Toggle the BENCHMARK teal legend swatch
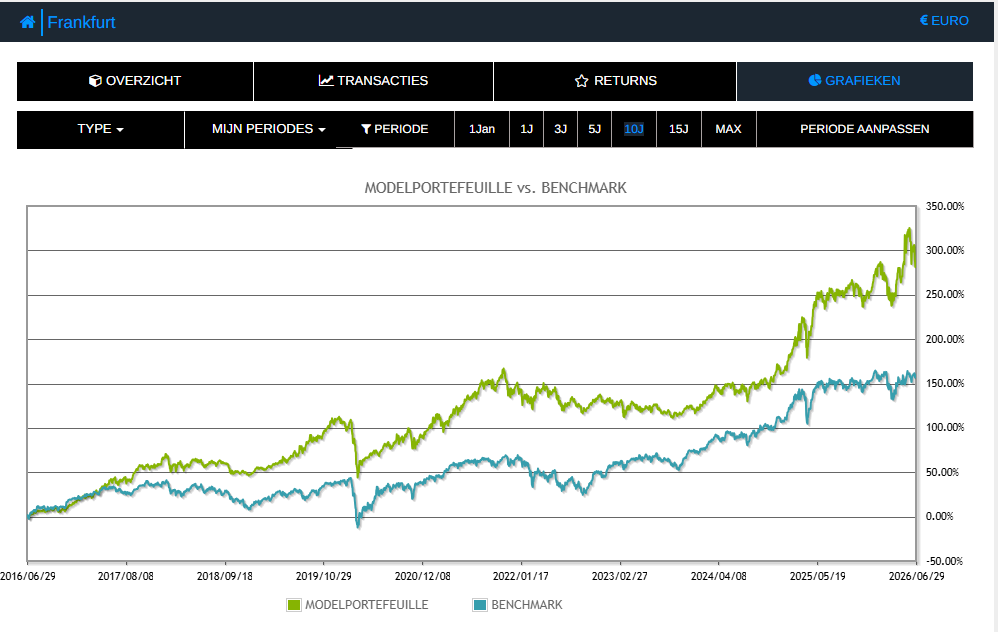The width and height of the screenshot is (998, 632). coord(479,605)
